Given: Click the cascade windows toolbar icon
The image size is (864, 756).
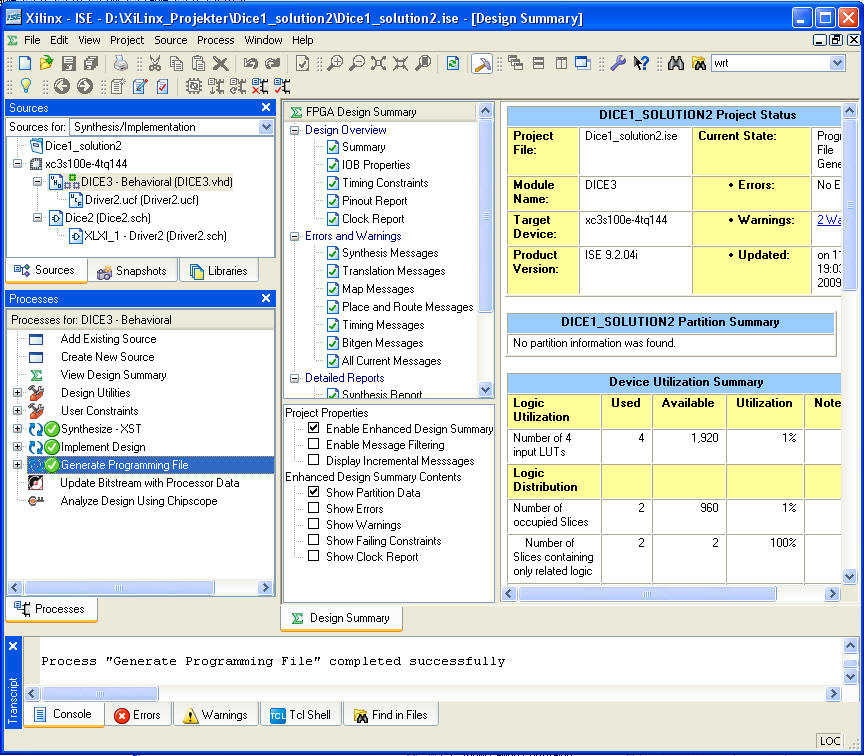Looking at the screenshot, I should pos(516,63).
